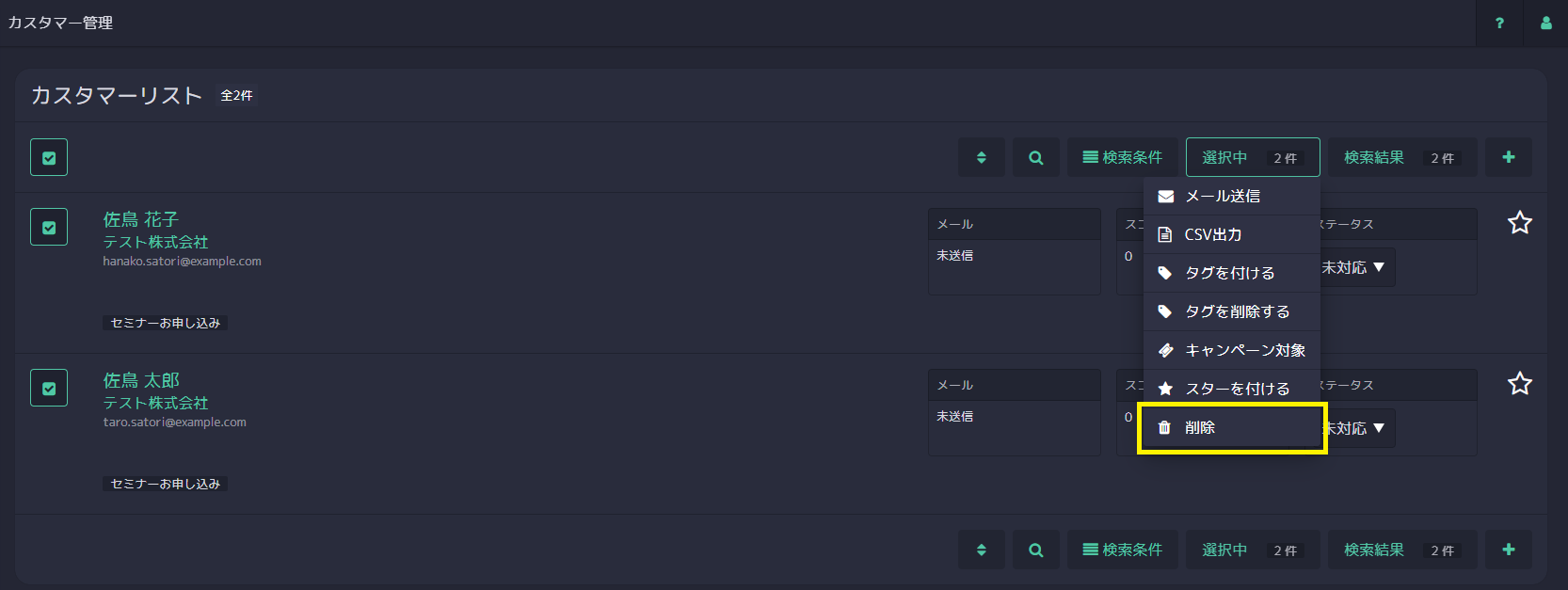Choose CSV出力 from the selection menu

[x=1232, y=234]
